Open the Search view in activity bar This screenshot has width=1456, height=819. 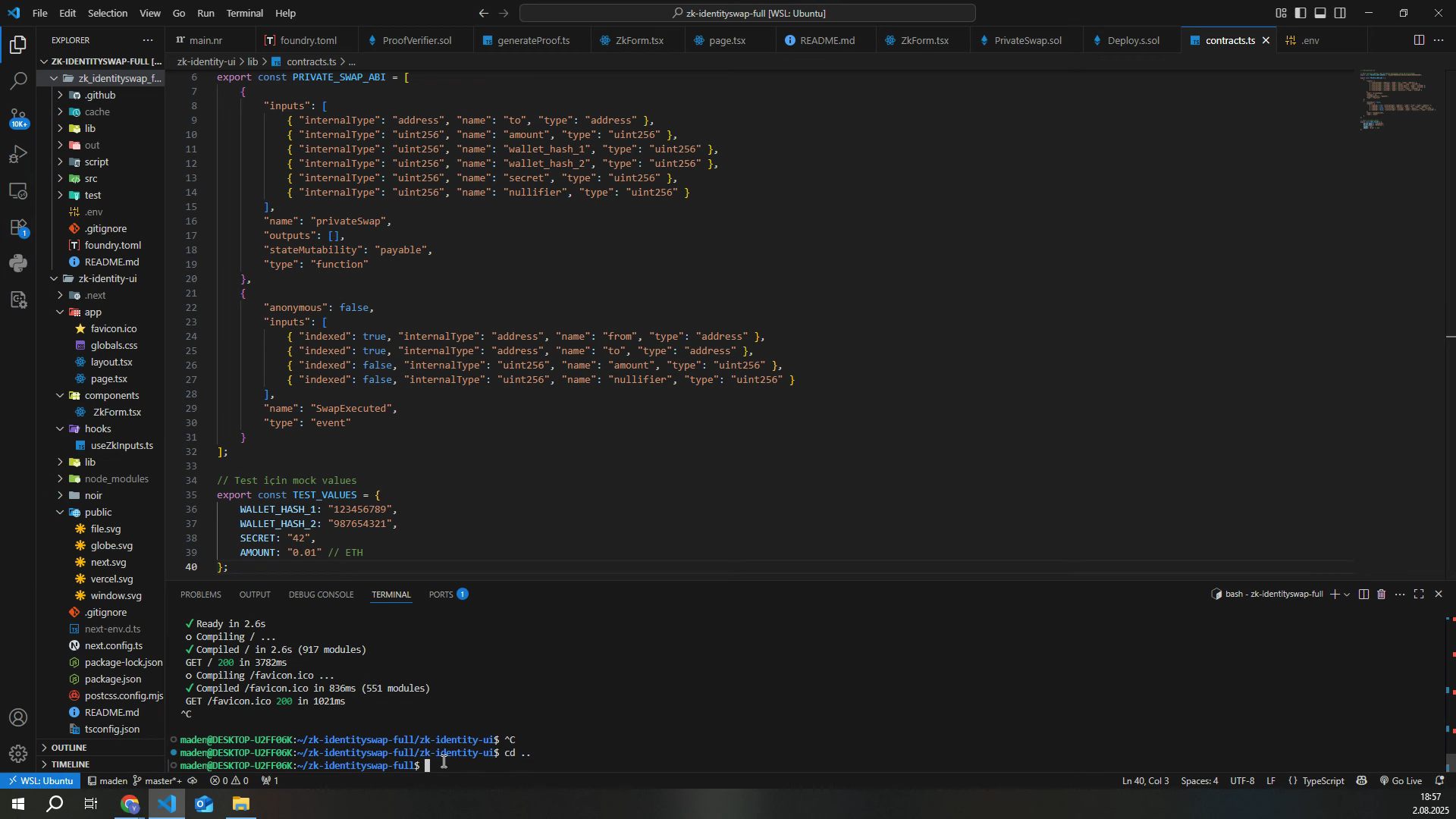pos(18,80)
